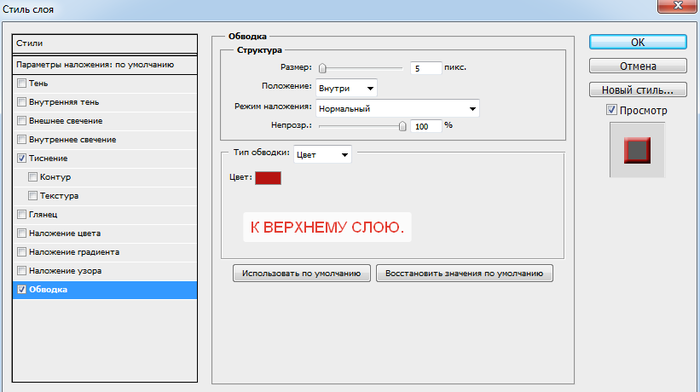
Task: Open the Наложение узора style row
Action: pyautogui.click(x=105, y=271)
